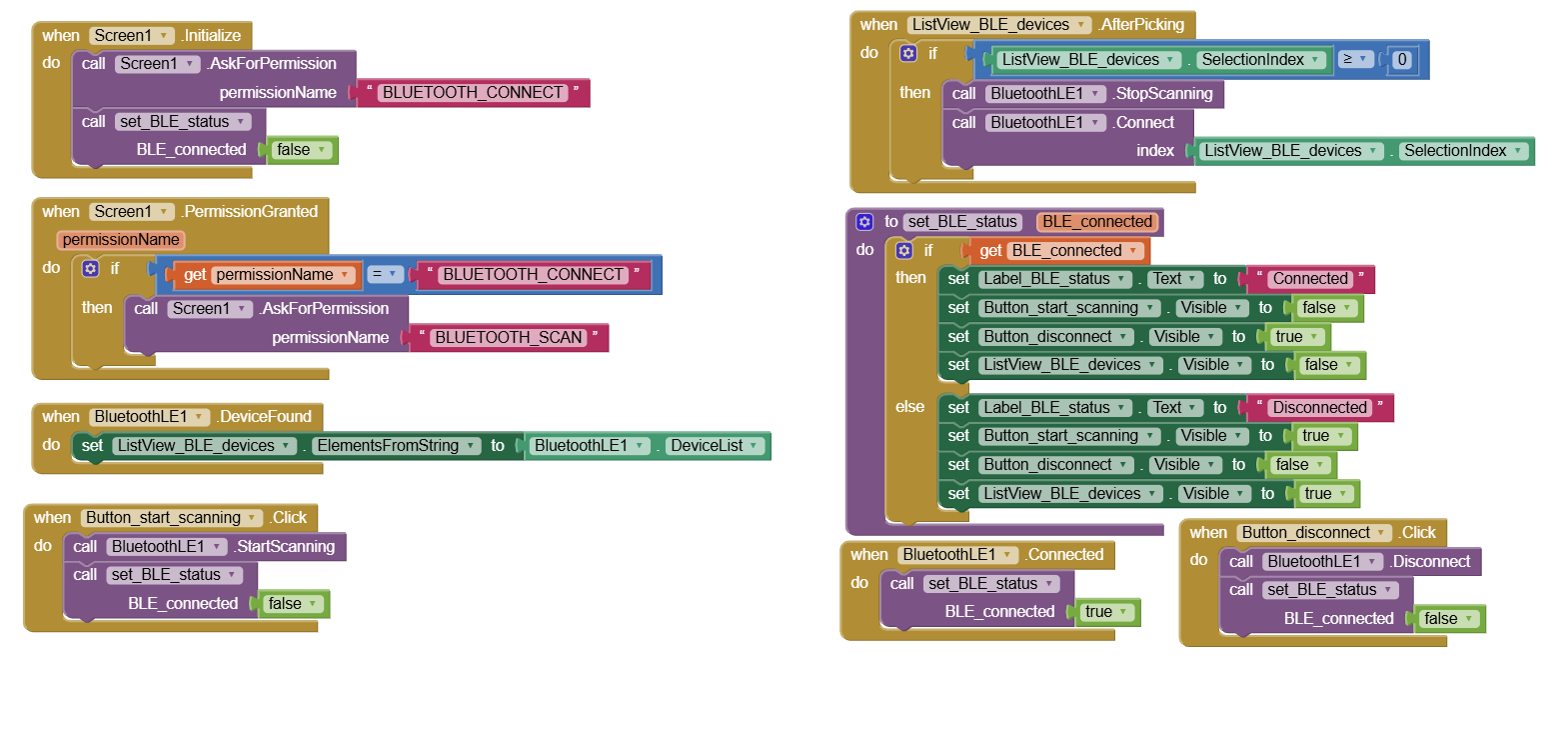The image size is (1568, 739).
Task: Open Screen1 dropdown in BLUETOOTH_SCAN AskForPermission call
Action: click(x=210, y=309)
